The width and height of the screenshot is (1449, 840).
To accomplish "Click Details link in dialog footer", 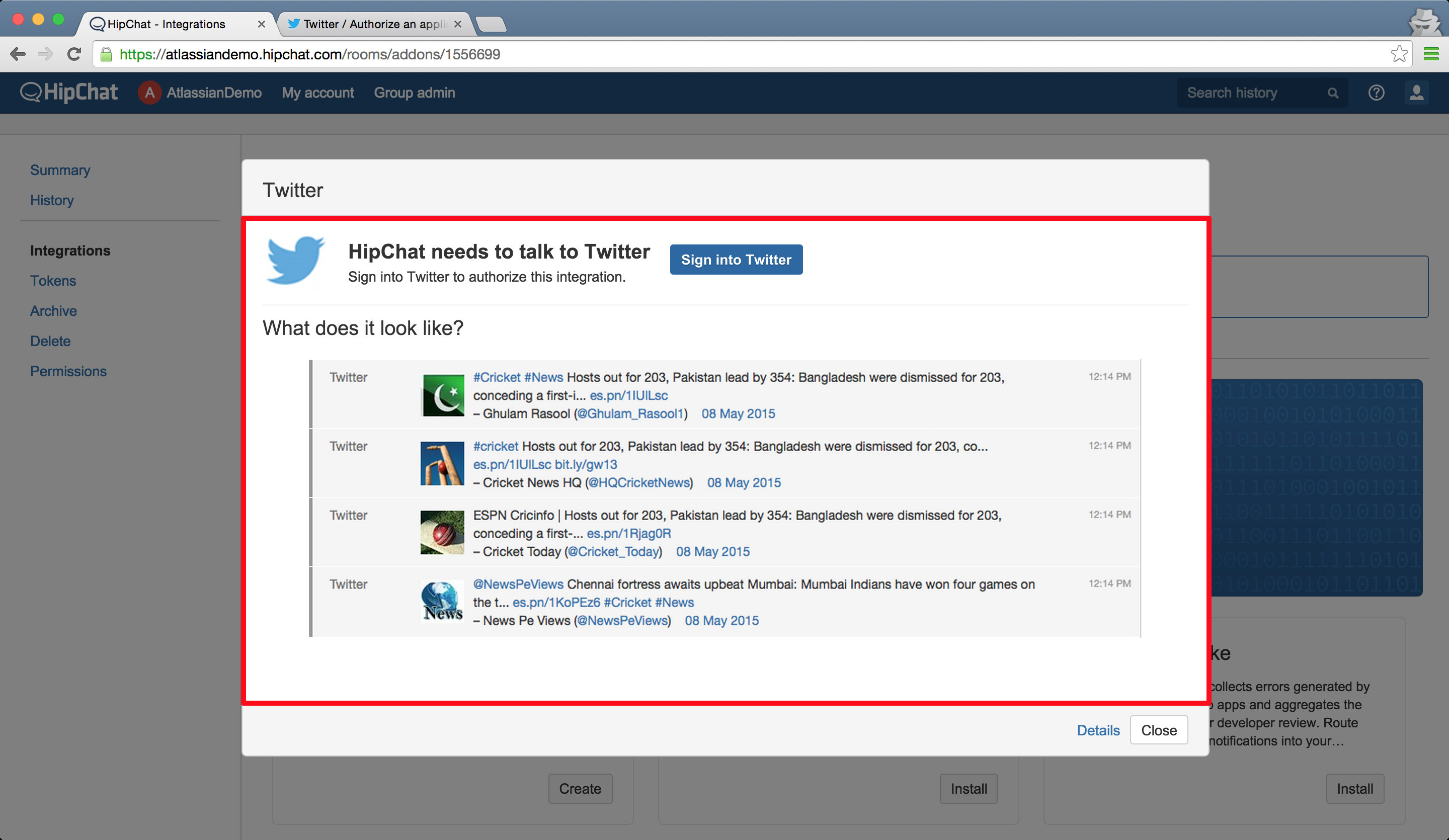I will click(x=1098, y=730).
